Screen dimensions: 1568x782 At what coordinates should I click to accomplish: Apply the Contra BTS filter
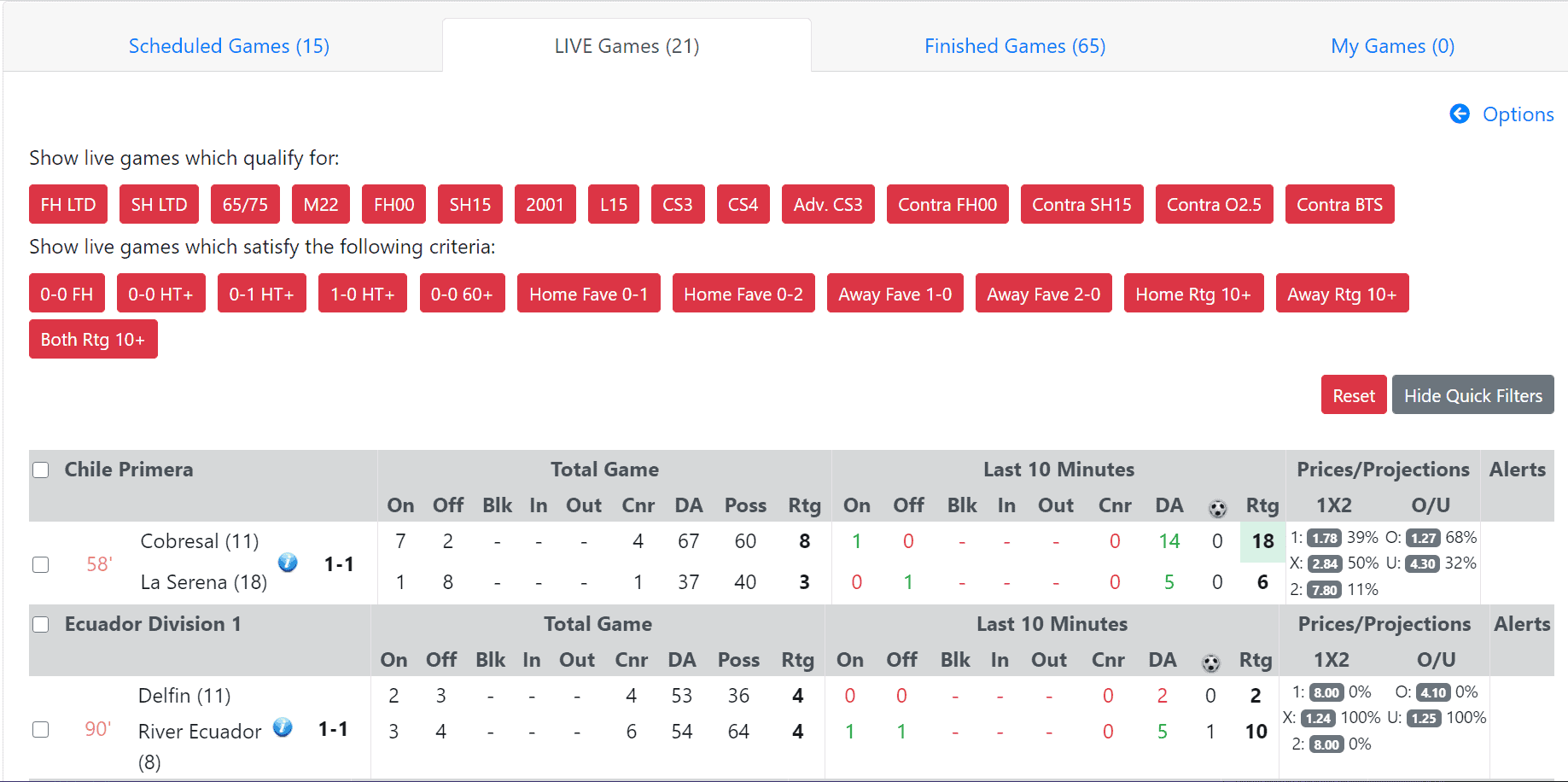[1339, 204]
